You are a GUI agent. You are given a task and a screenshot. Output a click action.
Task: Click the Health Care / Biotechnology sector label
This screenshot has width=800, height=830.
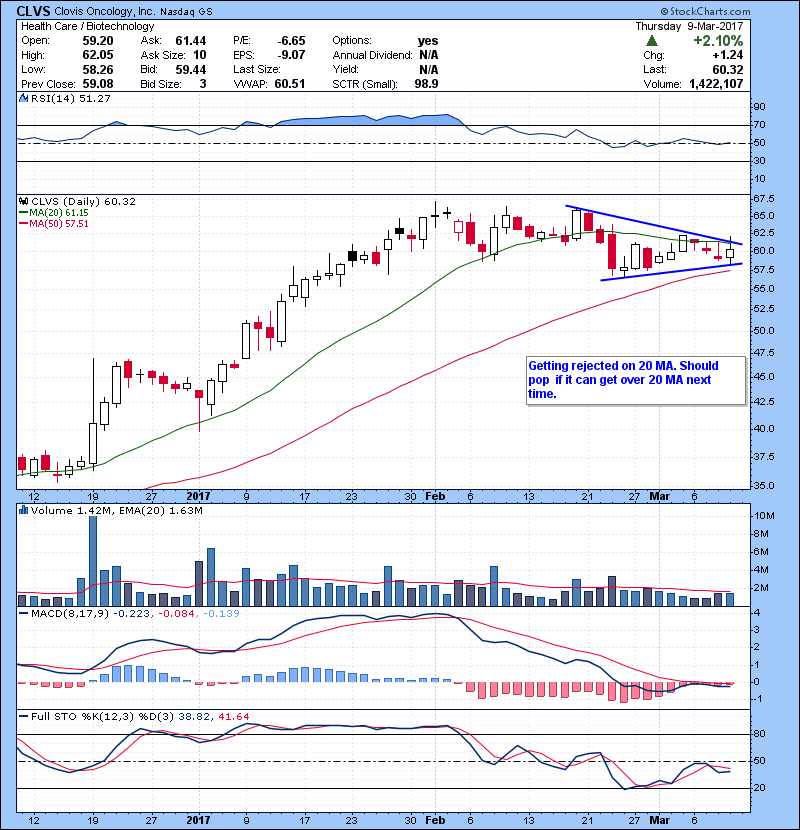87,26
